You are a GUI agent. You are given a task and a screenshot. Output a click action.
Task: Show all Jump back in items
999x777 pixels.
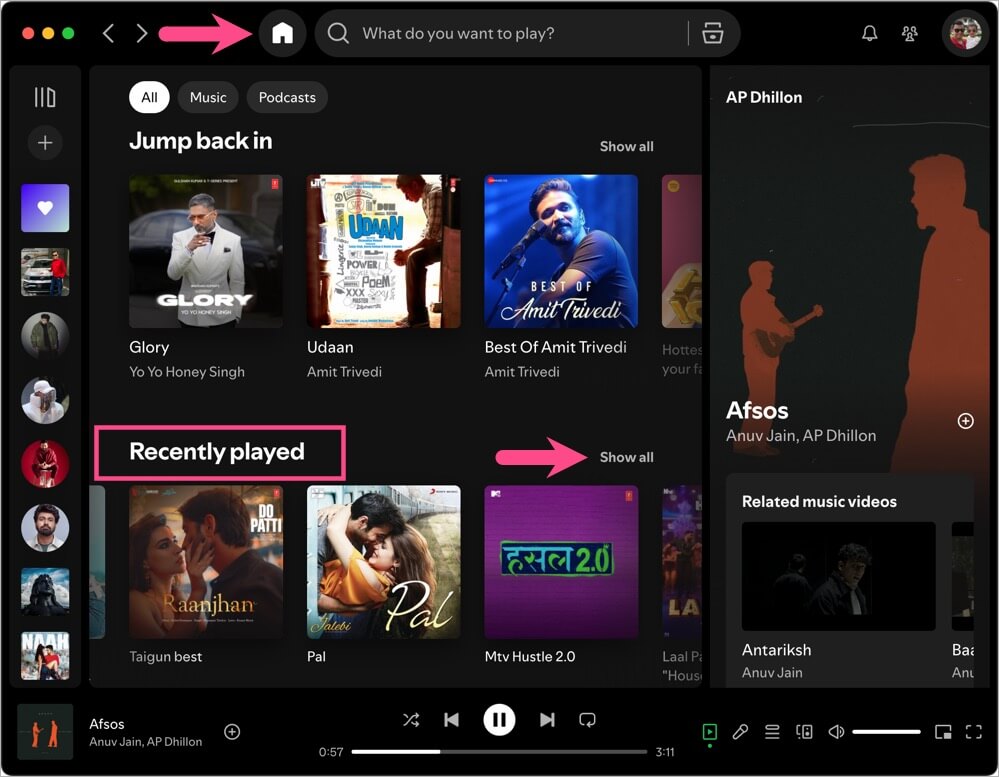[x=626, y=146]
